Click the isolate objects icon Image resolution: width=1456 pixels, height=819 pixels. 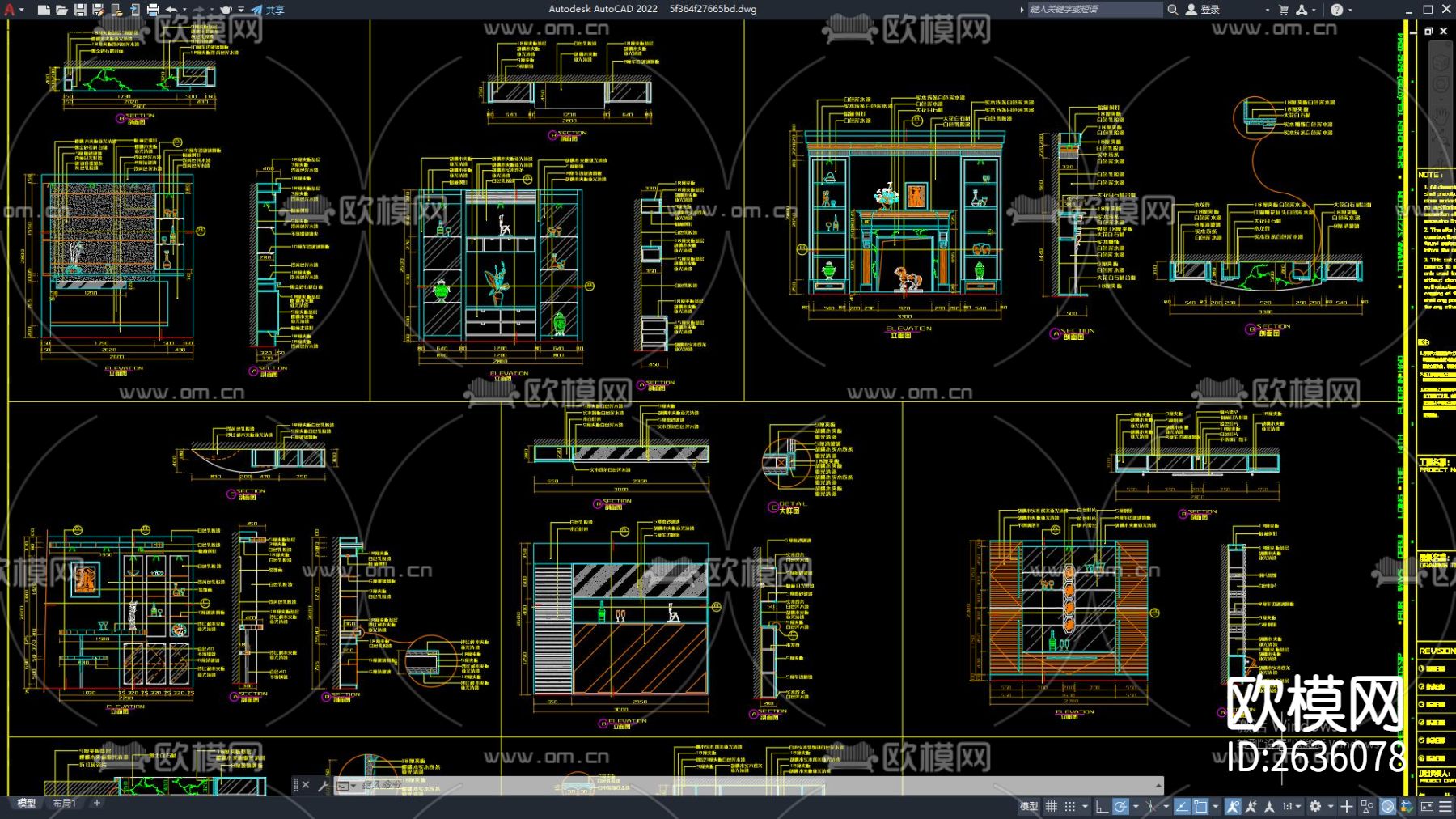tap(1367, 806)
